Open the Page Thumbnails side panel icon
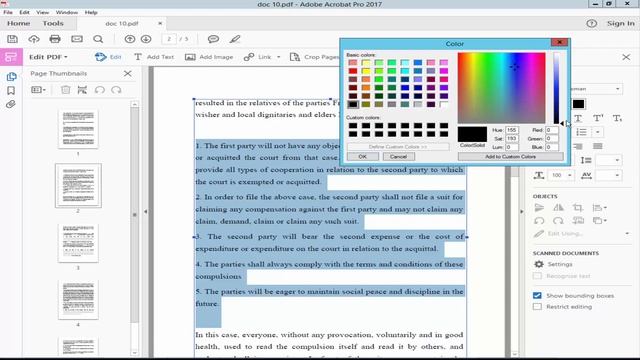This screenshot has width=640, height=360. pyautogui.click(x=11, y=76)
